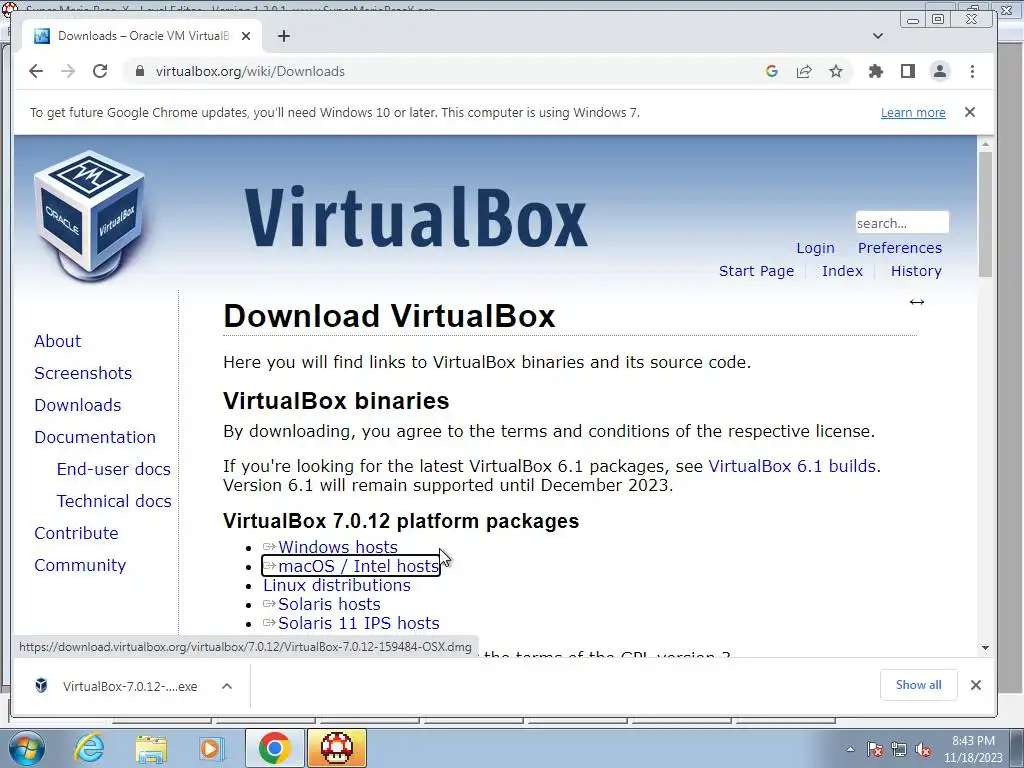This screenshot has height=768, width=1024.
Task: Open Screenshots in the sidebar
Action: coord(83,373)
